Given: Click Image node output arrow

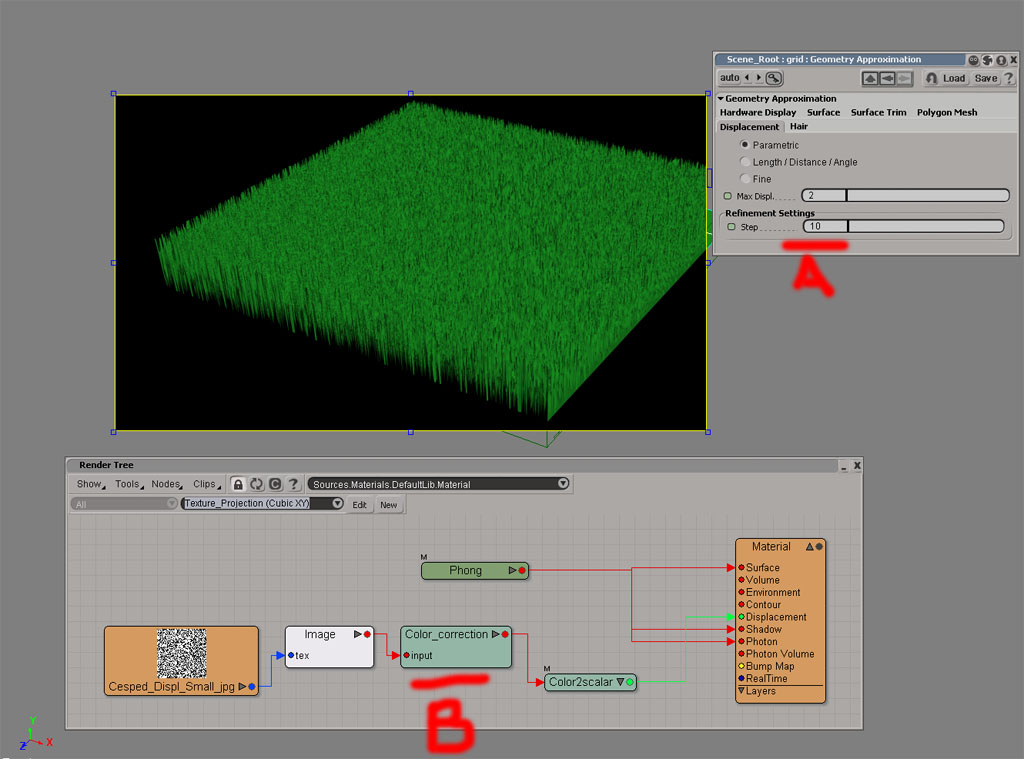Looking at the screenshot, I should [357, 634].
